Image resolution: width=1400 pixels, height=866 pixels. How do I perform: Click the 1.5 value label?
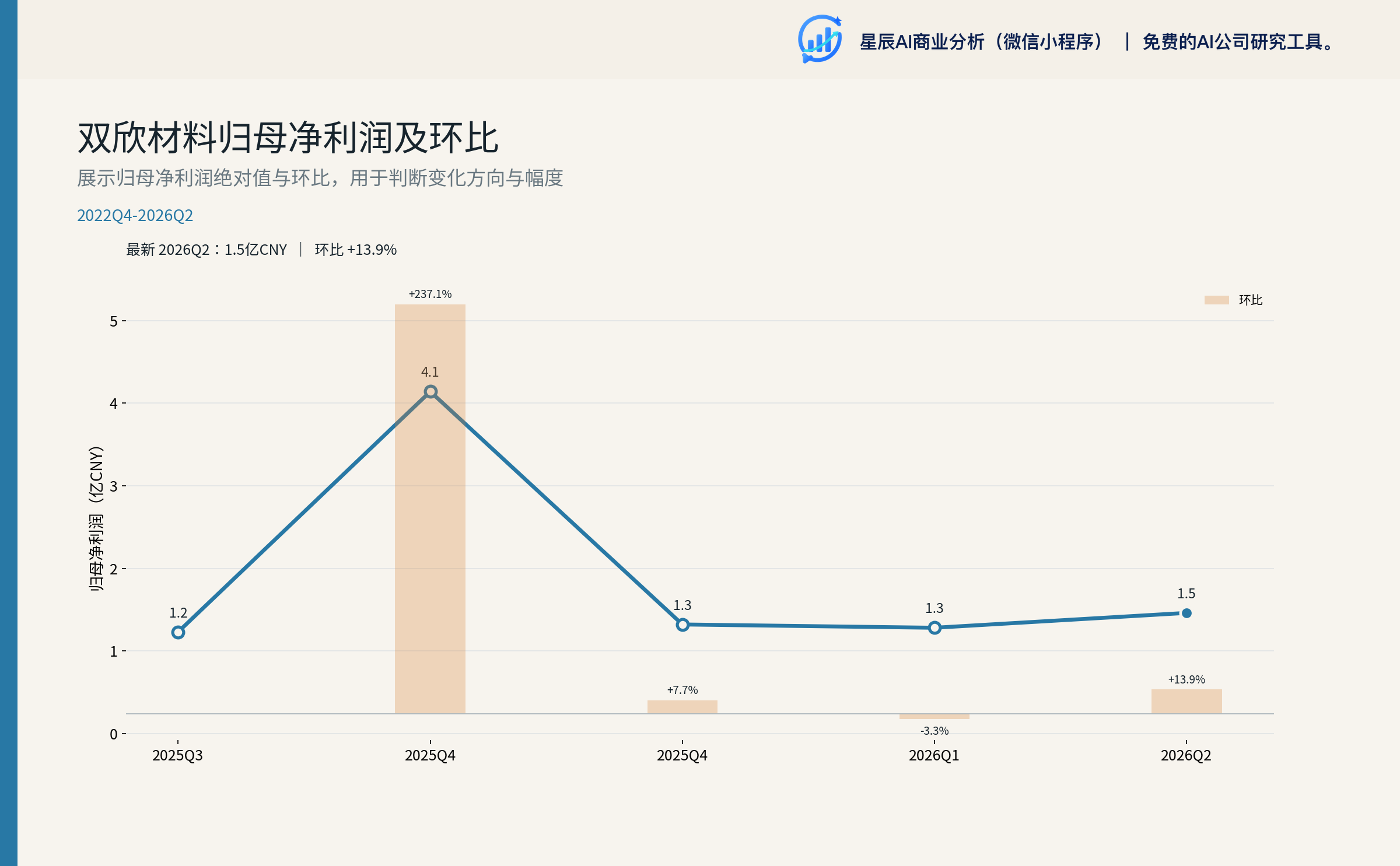(x=1186, y=594)
